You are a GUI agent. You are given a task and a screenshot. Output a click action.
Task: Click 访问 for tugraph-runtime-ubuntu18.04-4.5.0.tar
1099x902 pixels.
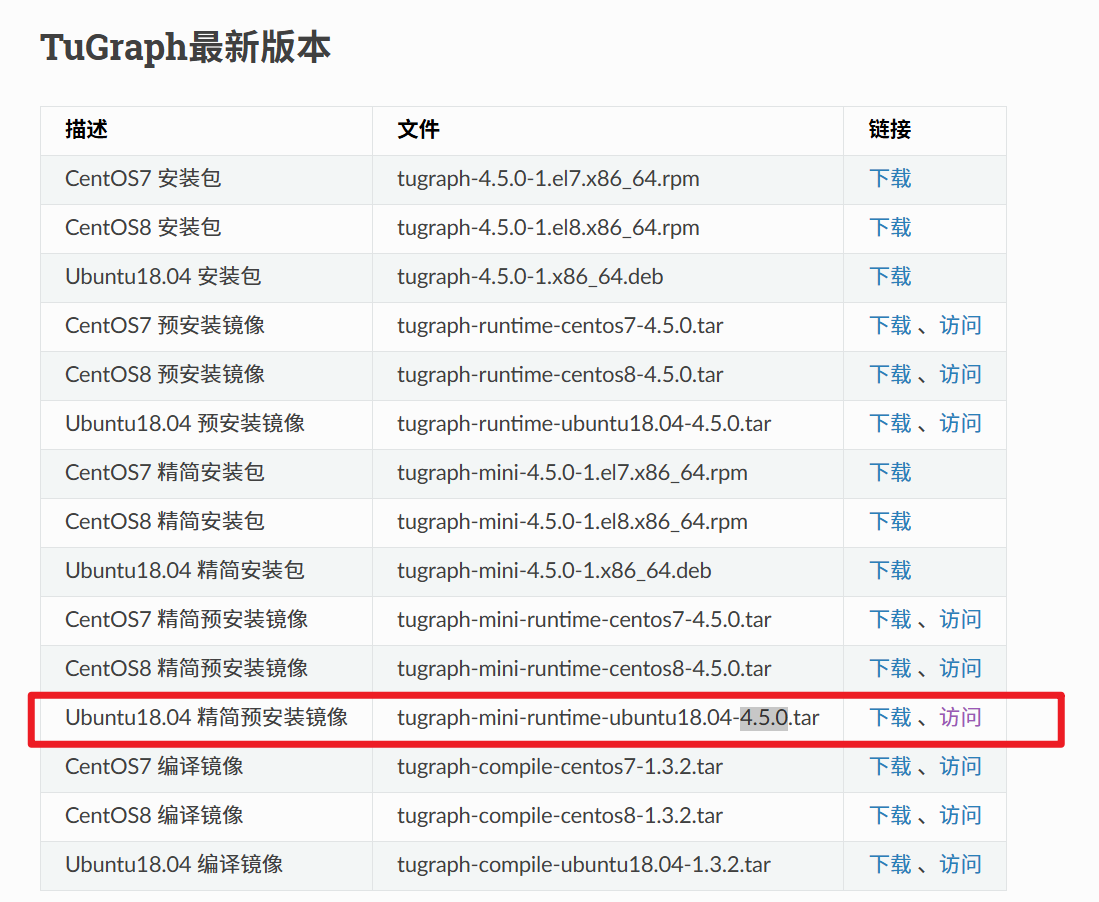960,424
